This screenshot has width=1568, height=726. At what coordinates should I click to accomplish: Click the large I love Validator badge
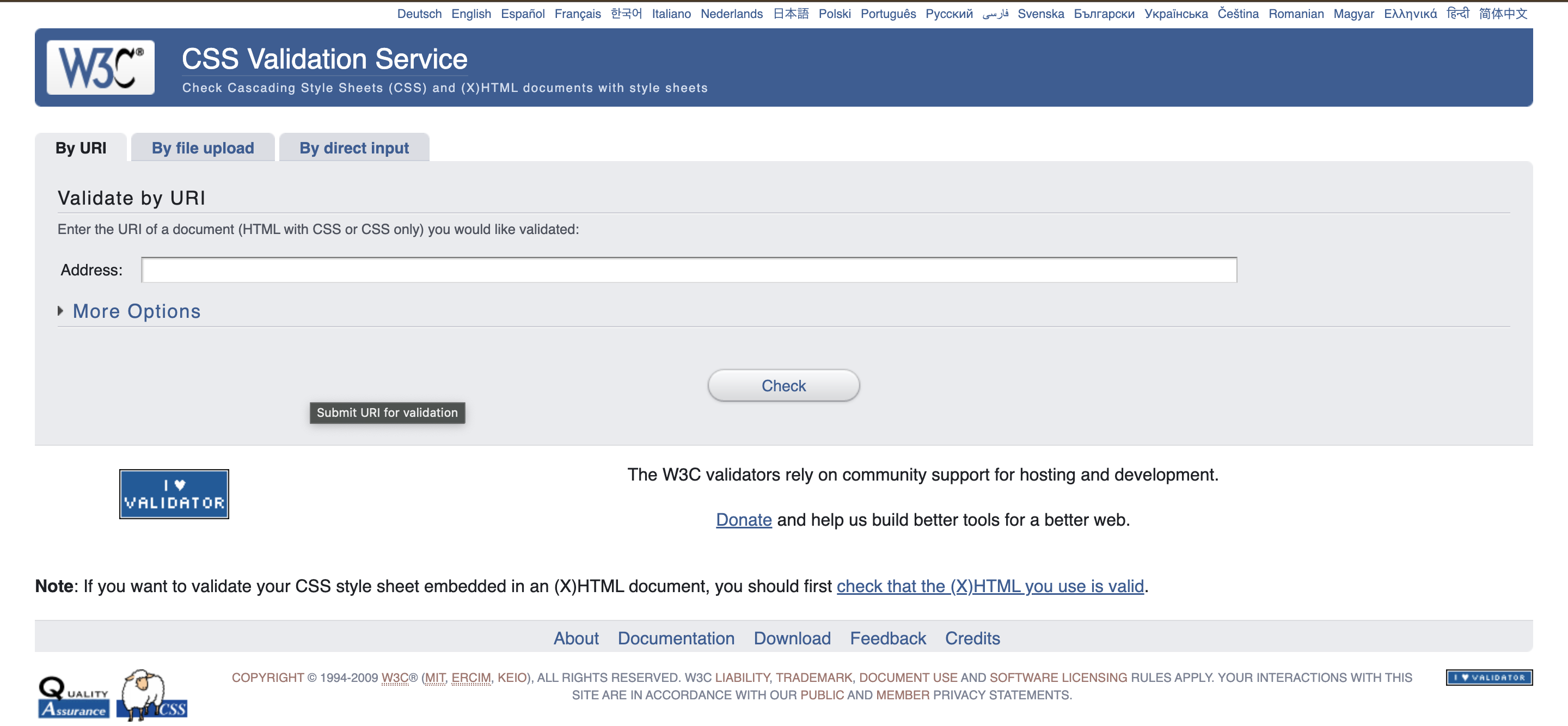(x=174, y=494)
